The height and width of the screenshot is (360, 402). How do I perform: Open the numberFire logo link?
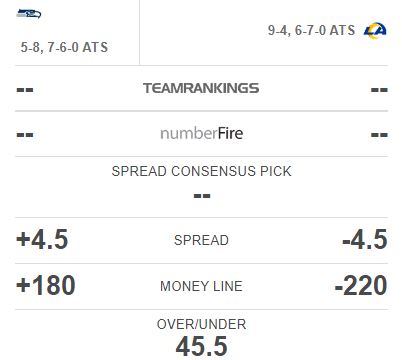pyautogui.click(x=201, y=134)
